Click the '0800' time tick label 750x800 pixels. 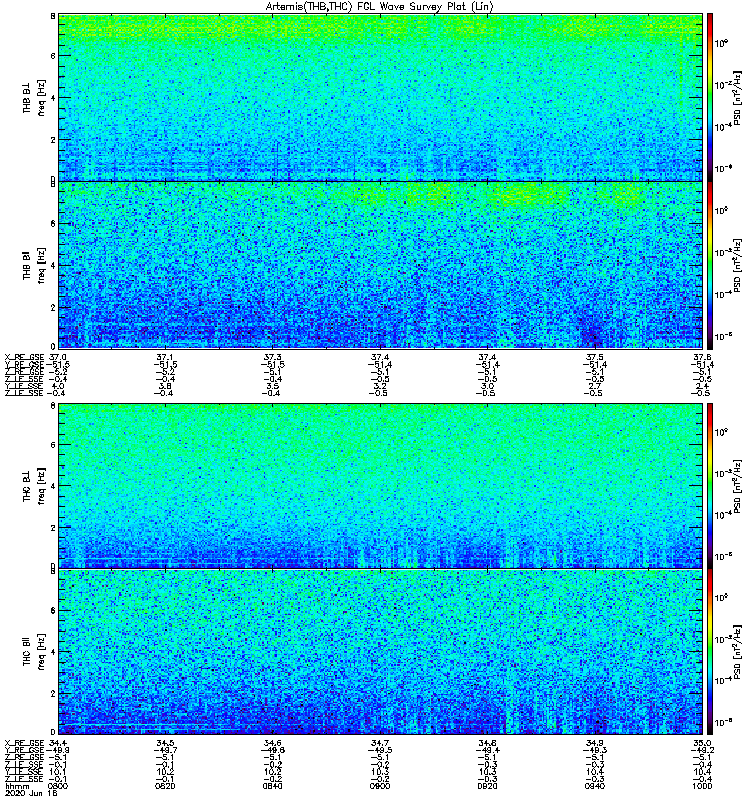click(x=58, y=786)
